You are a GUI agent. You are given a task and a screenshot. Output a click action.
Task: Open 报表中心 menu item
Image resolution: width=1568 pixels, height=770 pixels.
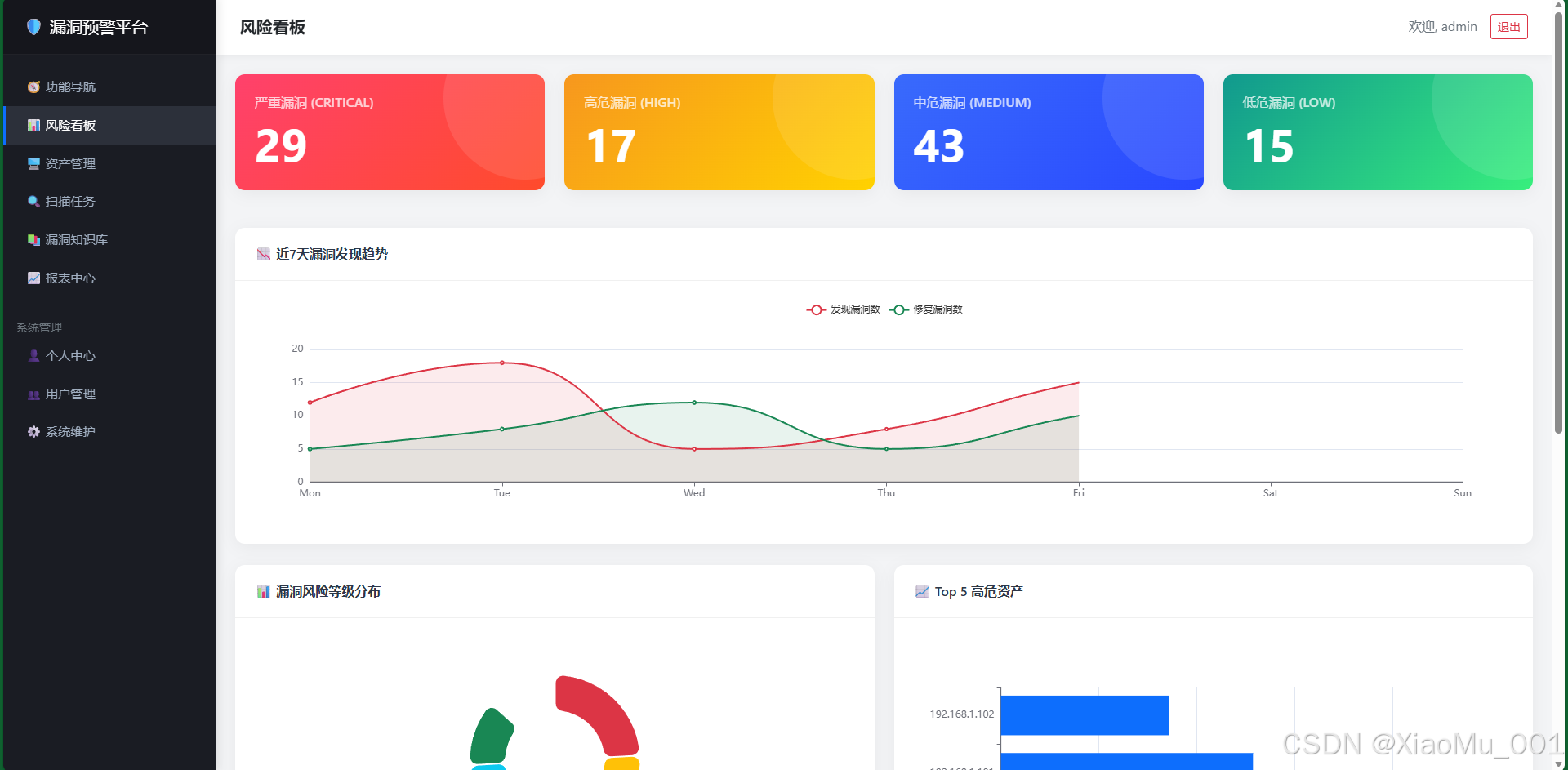point(109,278)
